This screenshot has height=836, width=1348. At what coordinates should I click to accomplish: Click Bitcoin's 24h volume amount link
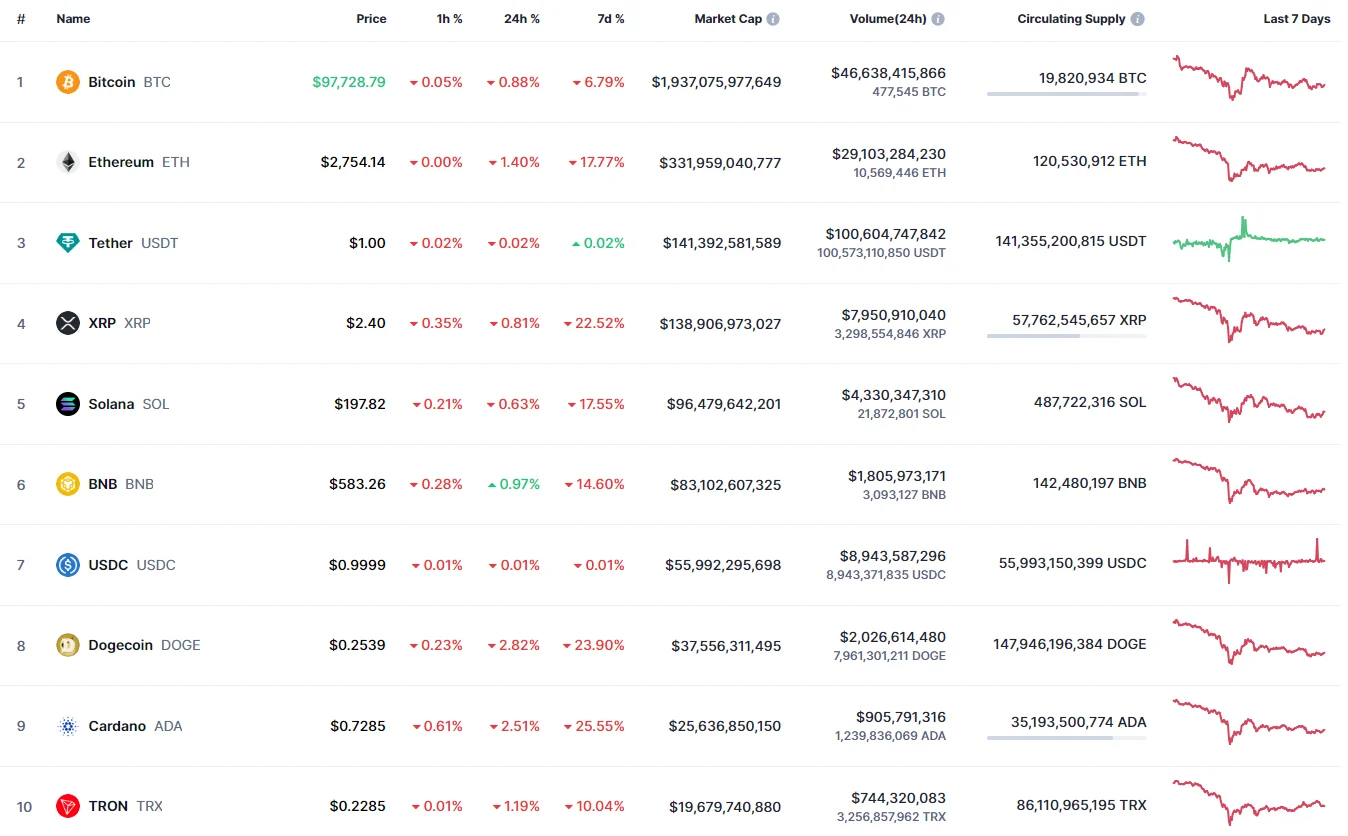(x=888, y=73)
